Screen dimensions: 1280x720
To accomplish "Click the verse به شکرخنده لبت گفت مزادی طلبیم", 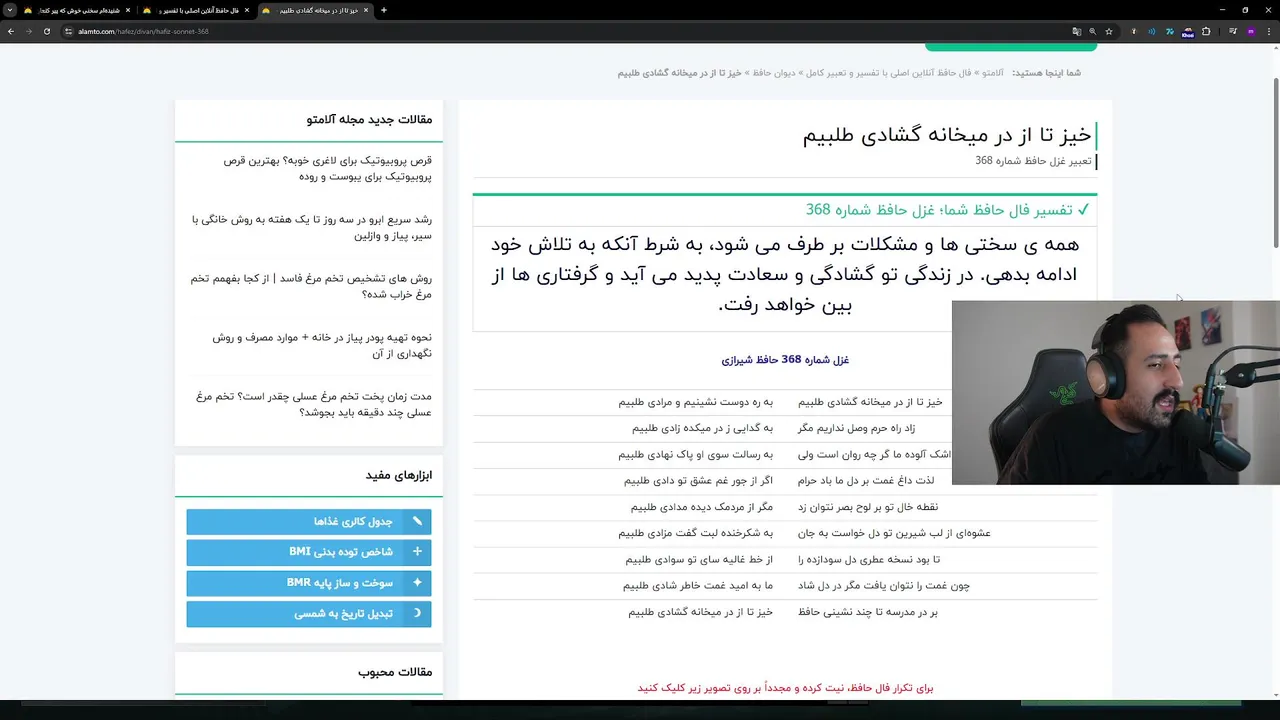I will pos(696,533).
